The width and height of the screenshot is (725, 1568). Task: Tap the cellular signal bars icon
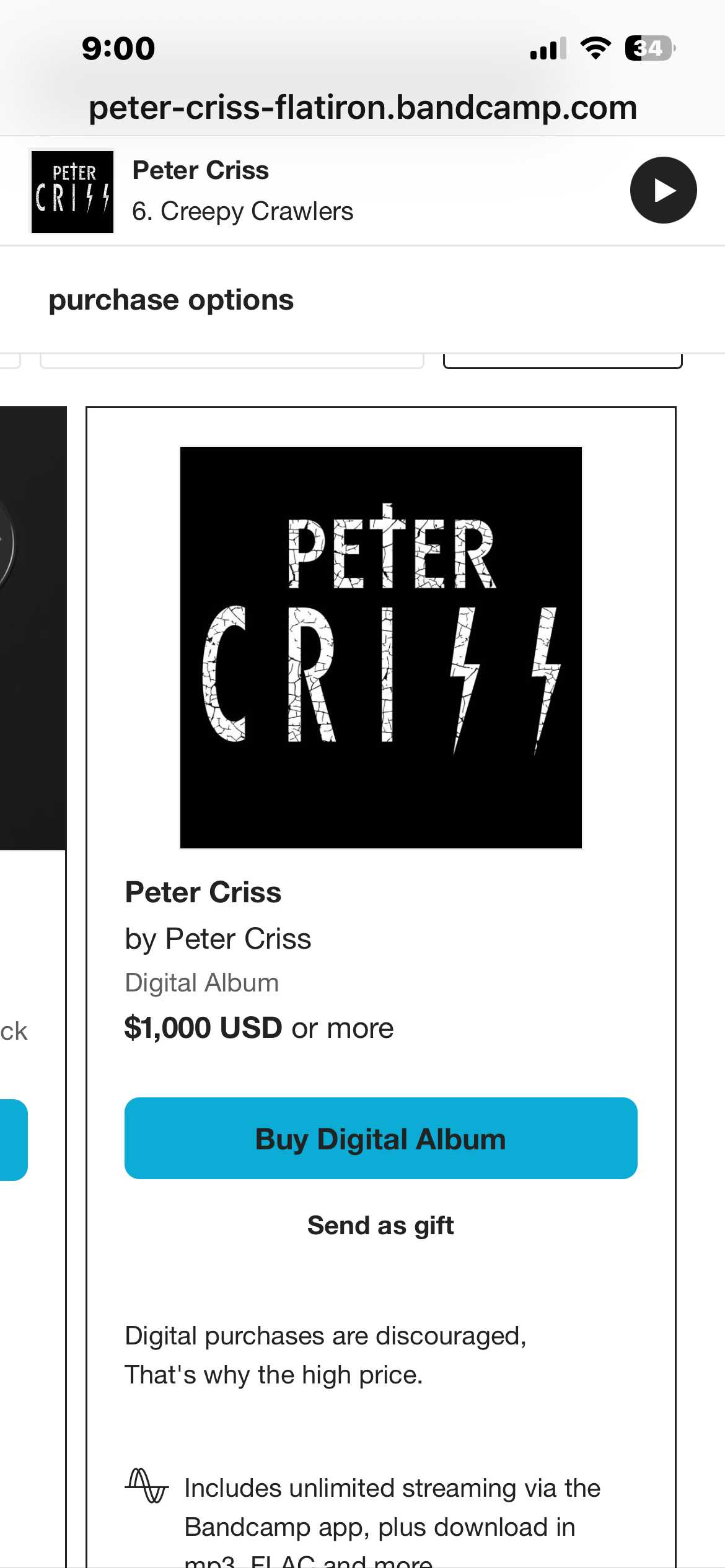coord(548,49)
